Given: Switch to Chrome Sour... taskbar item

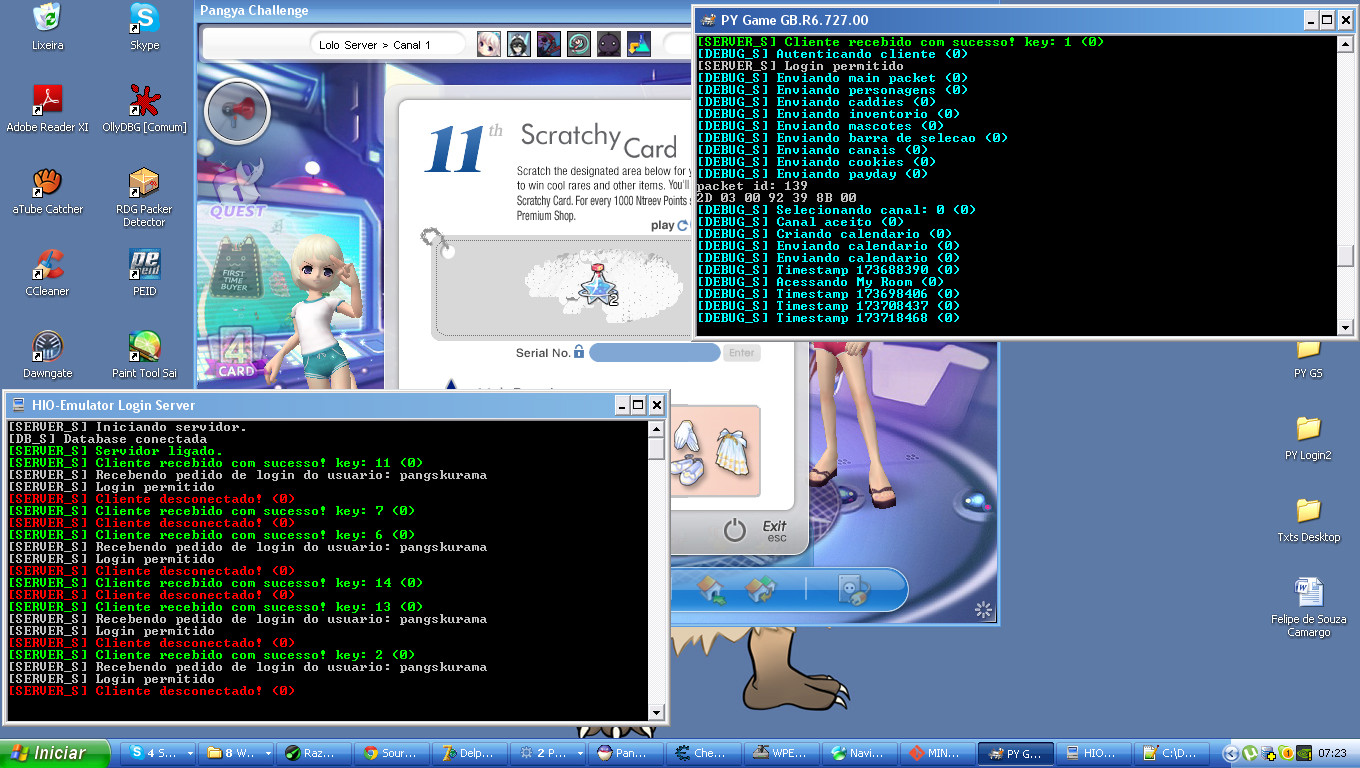Looking at the screenshot, I should [x=393, y=754].
